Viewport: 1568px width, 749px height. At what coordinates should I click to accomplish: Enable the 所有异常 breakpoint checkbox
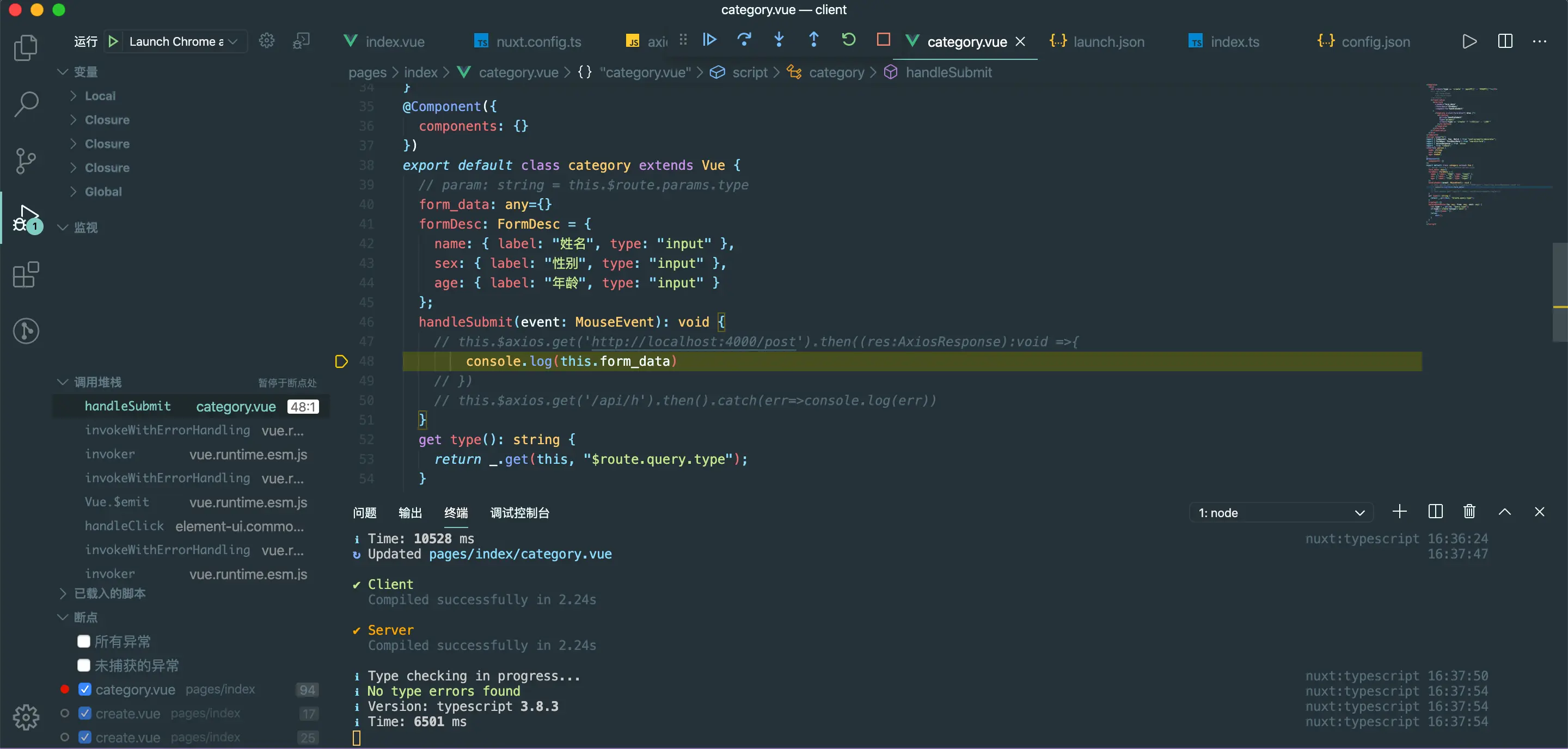pos(84,641)
